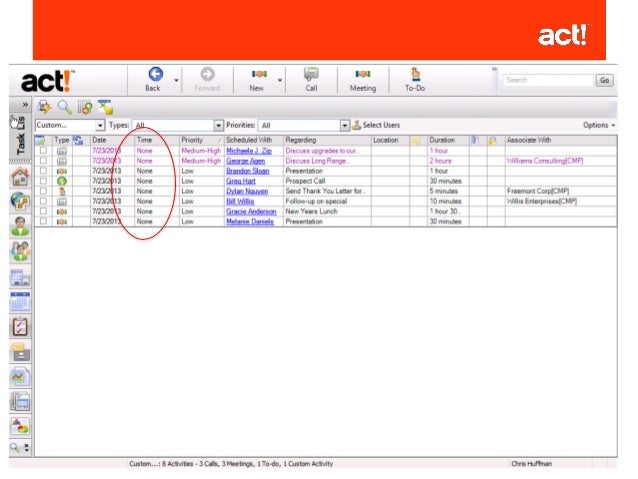Viewport: 638px width, 479px height.
Task: Expand toolbar overflow chevron near Search
Action: [494, 69]
